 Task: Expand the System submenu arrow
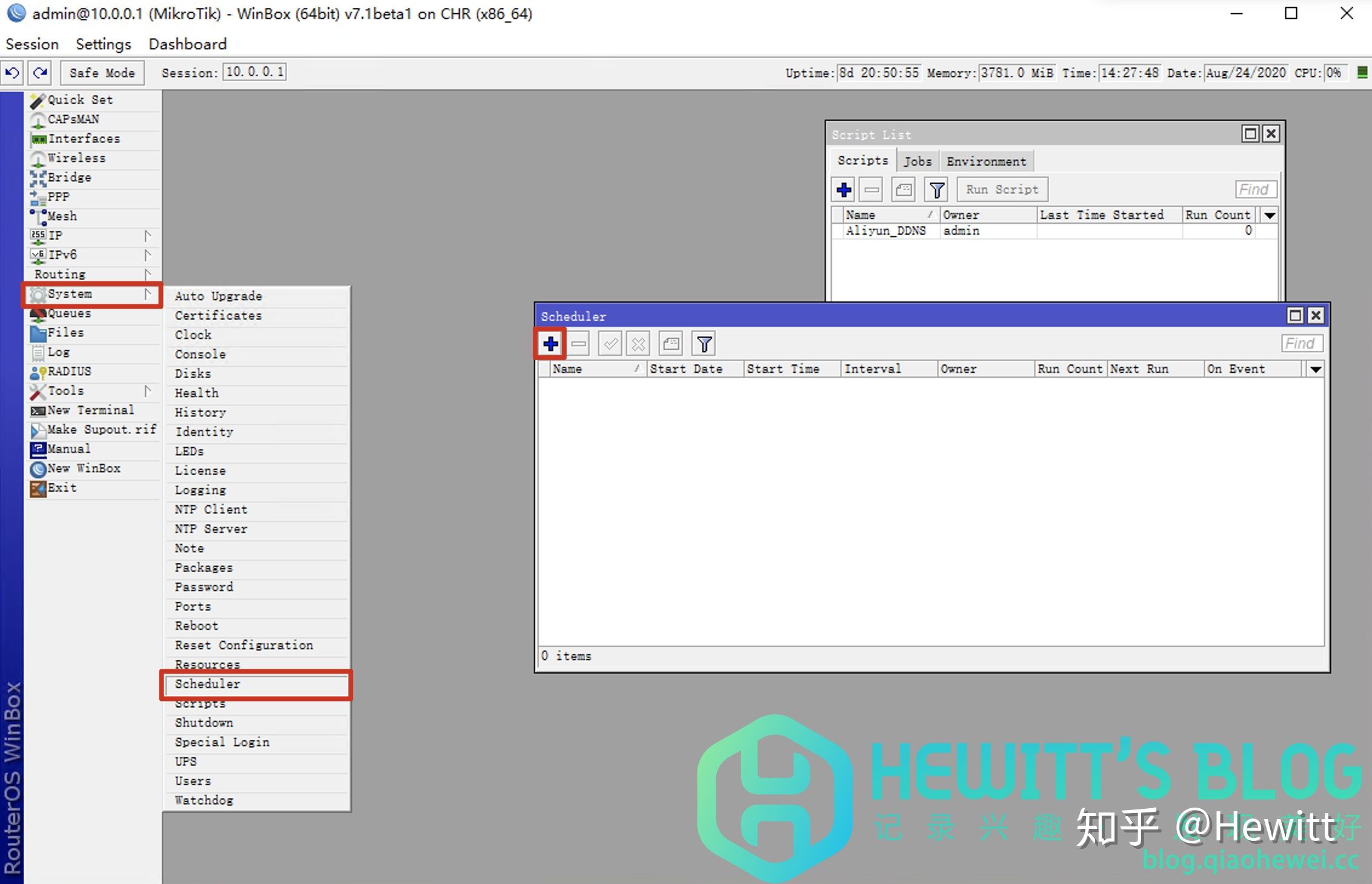[x=147, y=294]
